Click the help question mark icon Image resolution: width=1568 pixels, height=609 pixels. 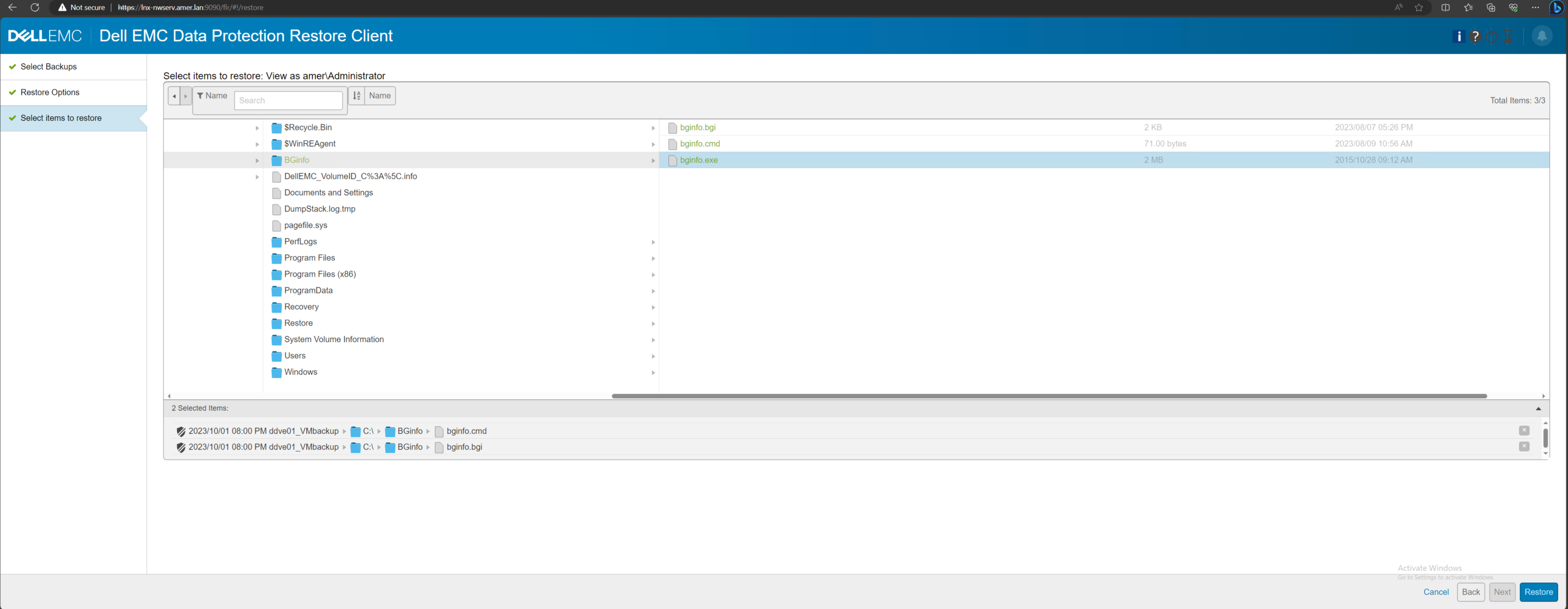point(1475,37)
